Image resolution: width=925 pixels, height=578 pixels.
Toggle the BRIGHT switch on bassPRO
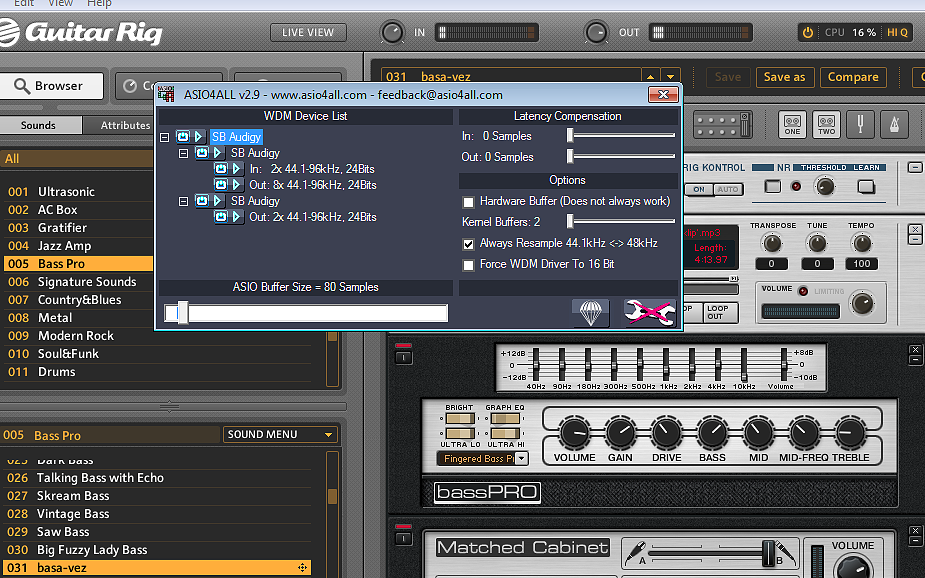click(460, 419)
